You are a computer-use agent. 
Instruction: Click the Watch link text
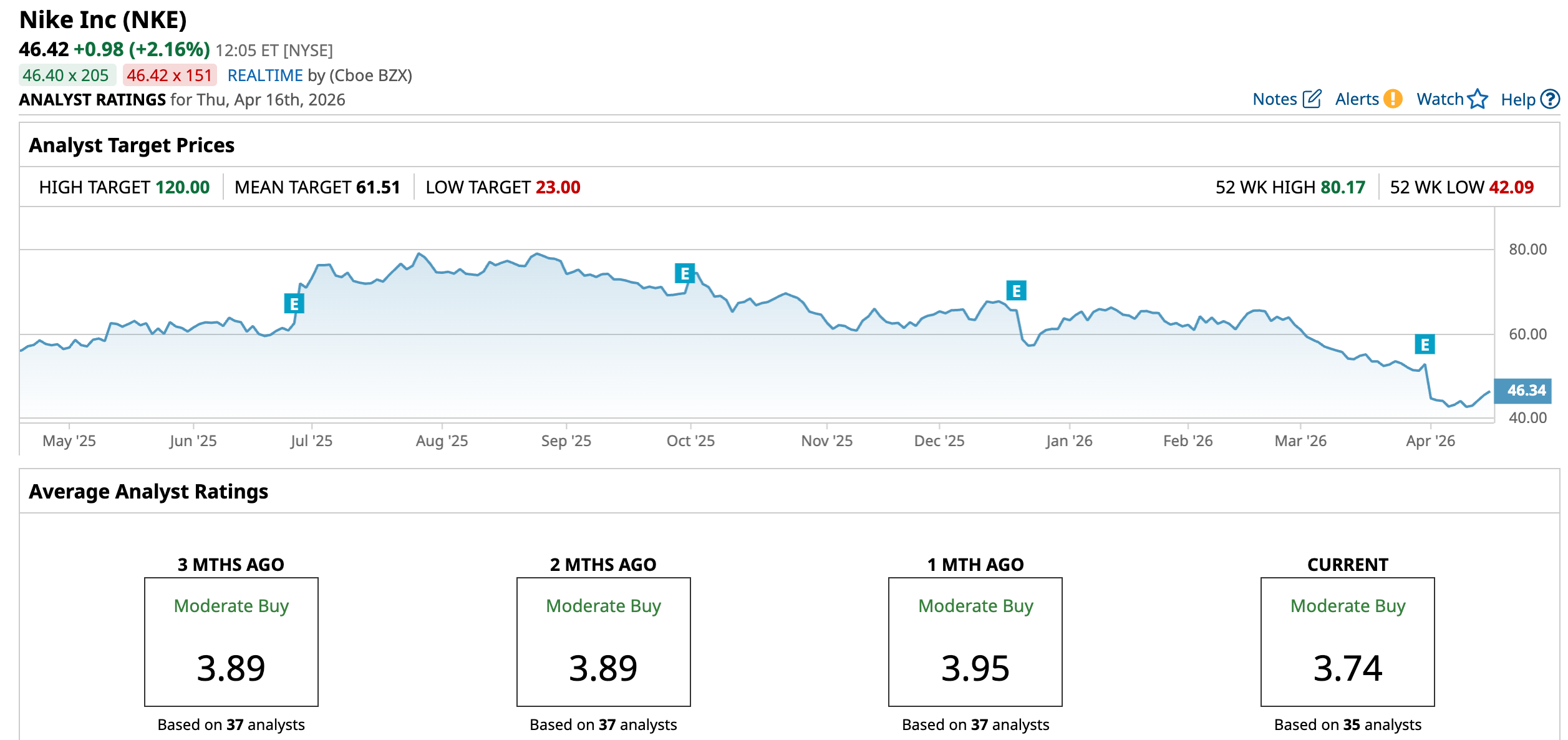coord(1440,99)
